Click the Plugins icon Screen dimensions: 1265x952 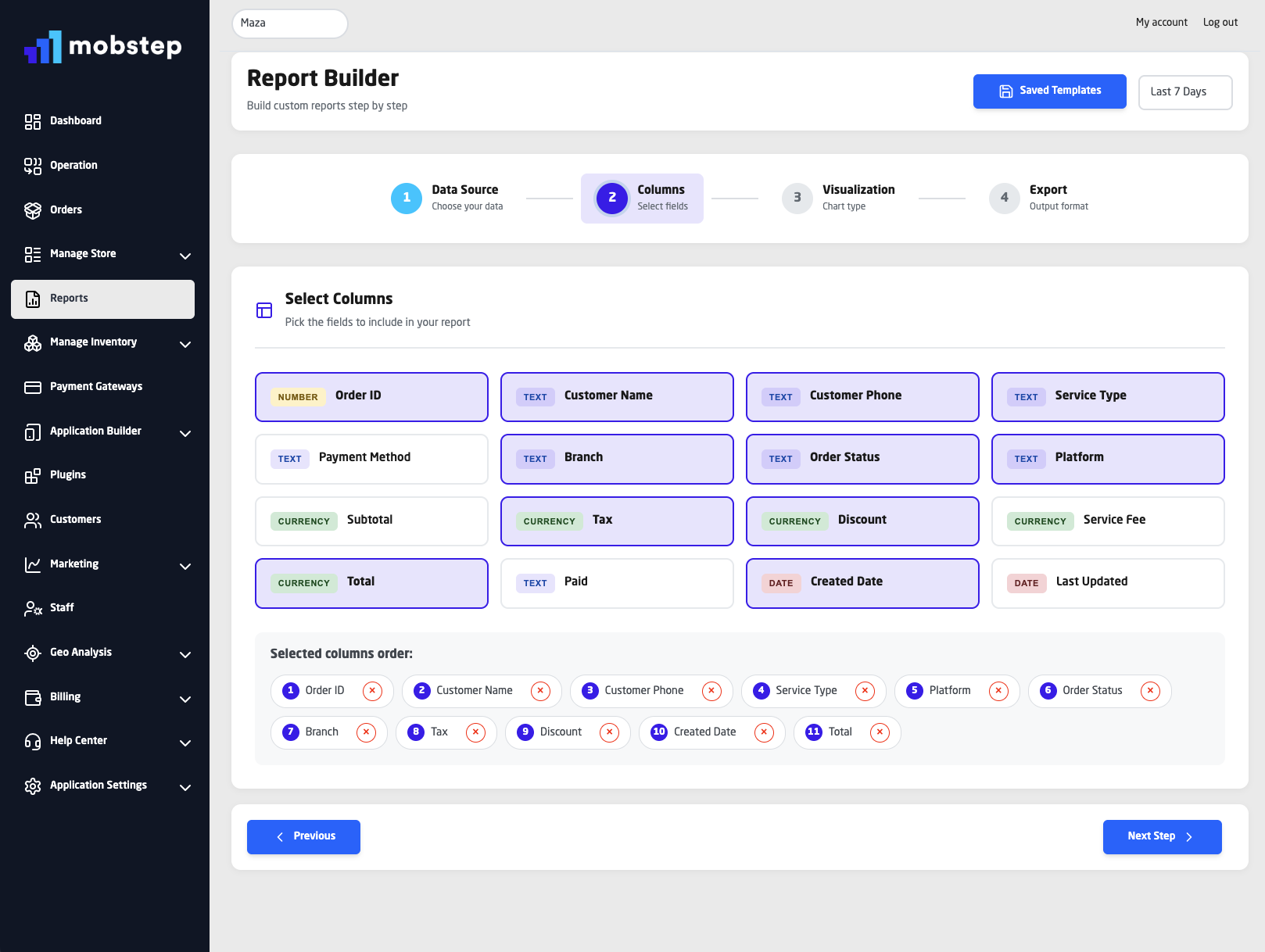point(32,474)
